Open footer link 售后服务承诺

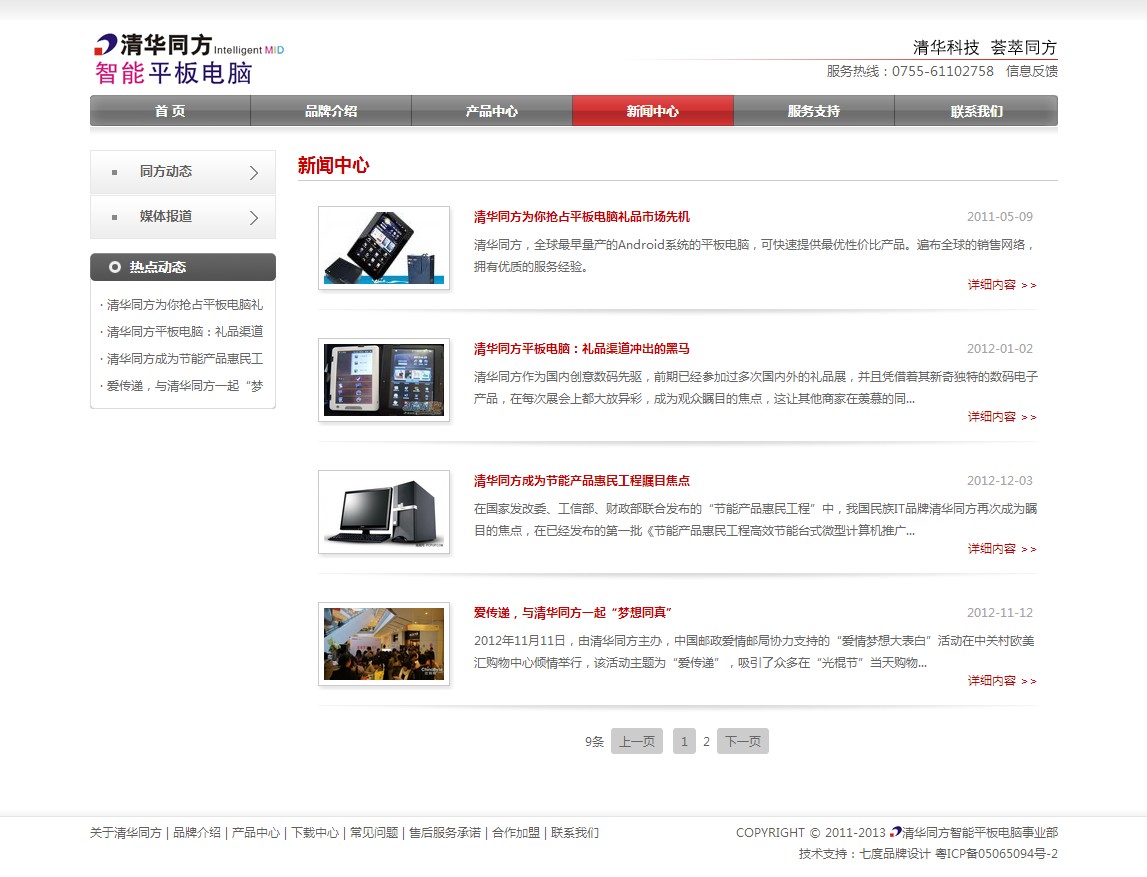(x=445, y=832)
